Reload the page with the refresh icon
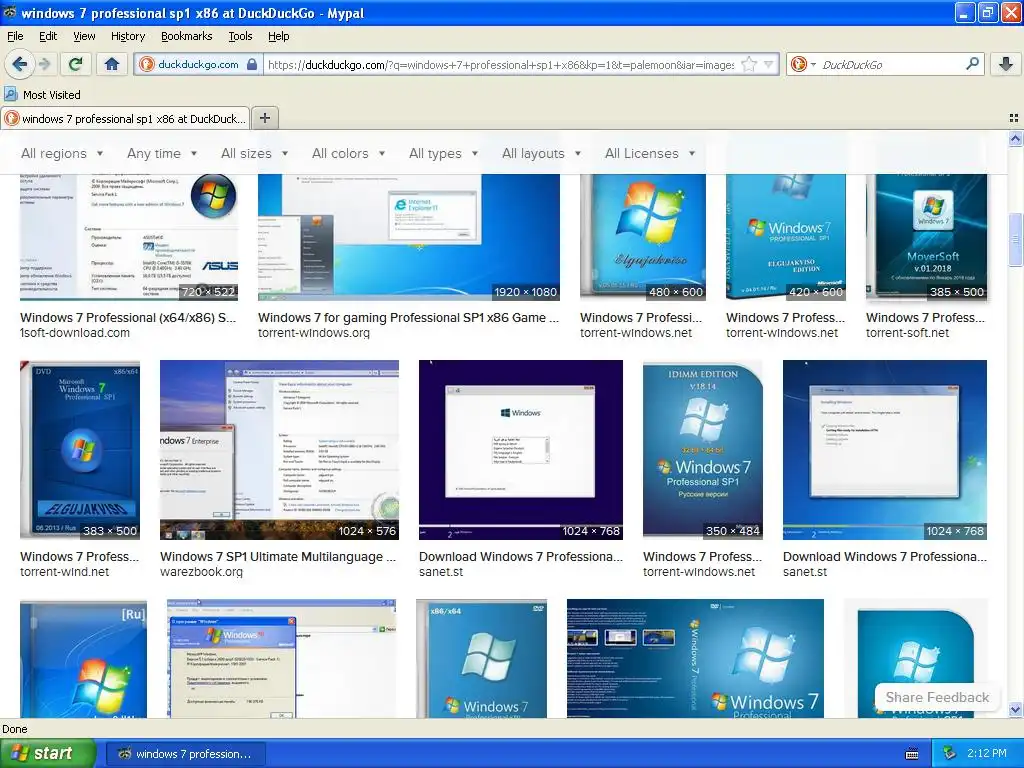Viewport: 1024px width, 768px height. 76,64
